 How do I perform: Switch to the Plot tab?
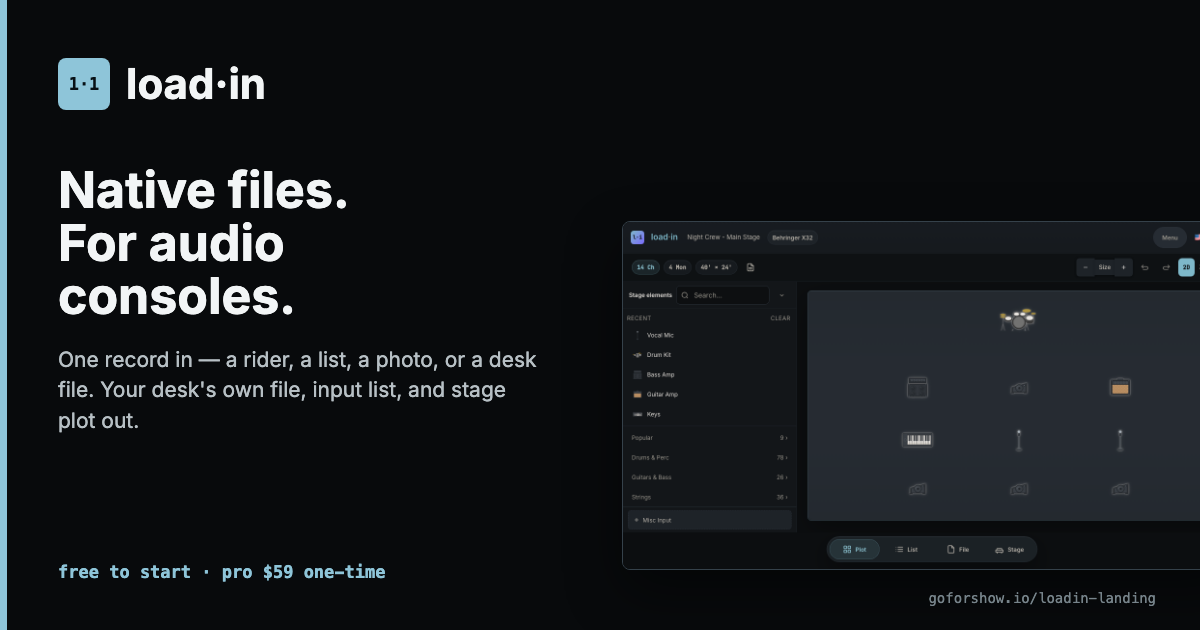coord(855,549)
